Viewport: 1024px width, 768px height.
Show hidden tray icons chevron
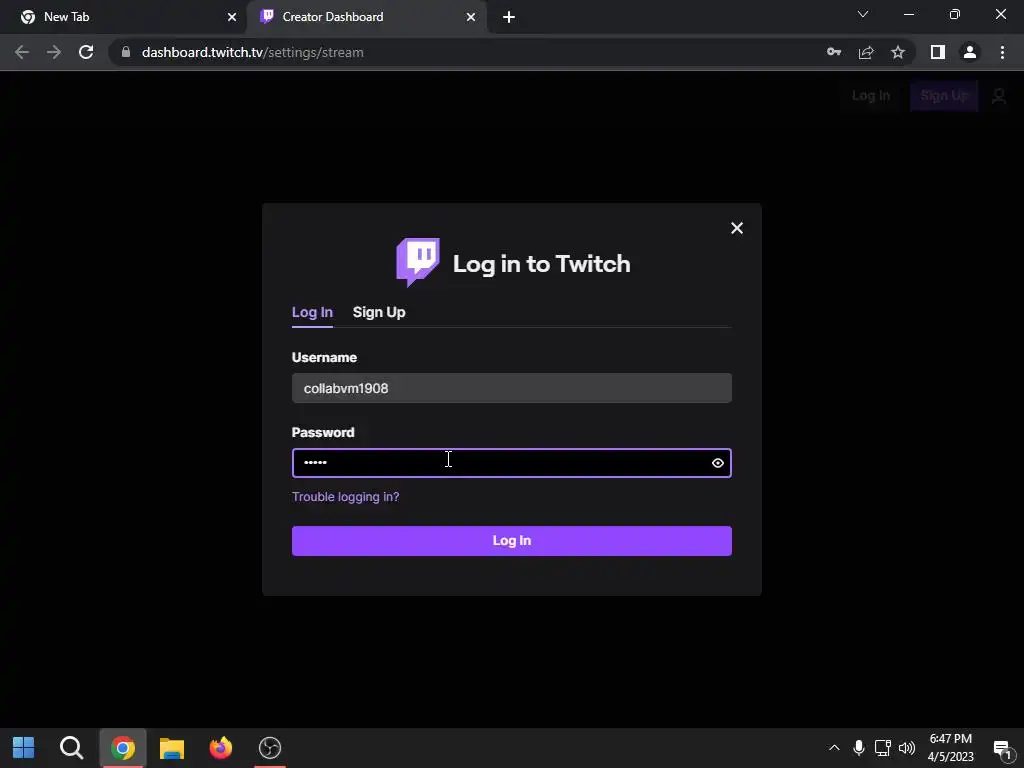pos(834,748)
